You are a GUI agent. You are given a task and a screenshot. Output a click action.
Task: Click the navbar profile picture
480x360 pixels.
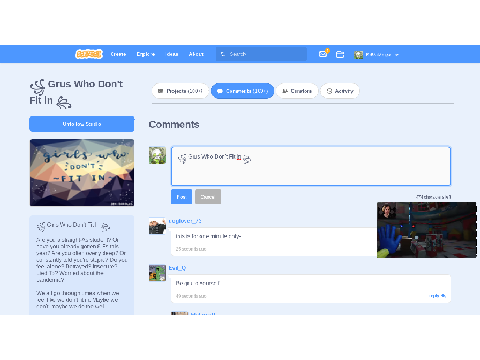[x=359, y=54]
